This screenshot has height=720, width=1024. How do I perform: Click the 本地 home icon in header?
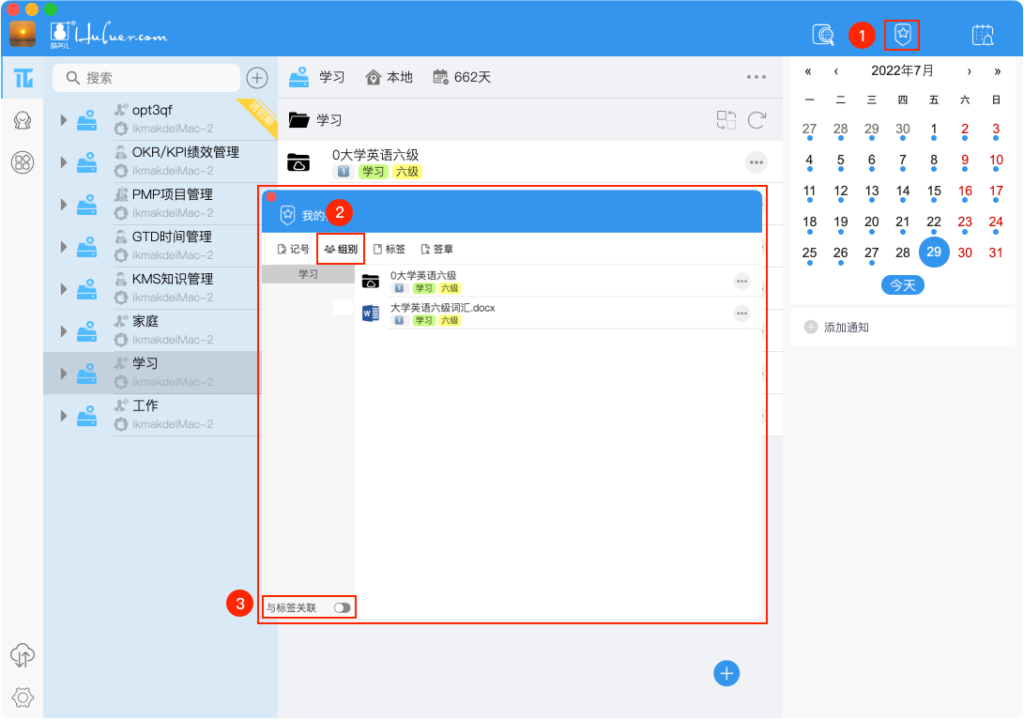coord(373,78)
